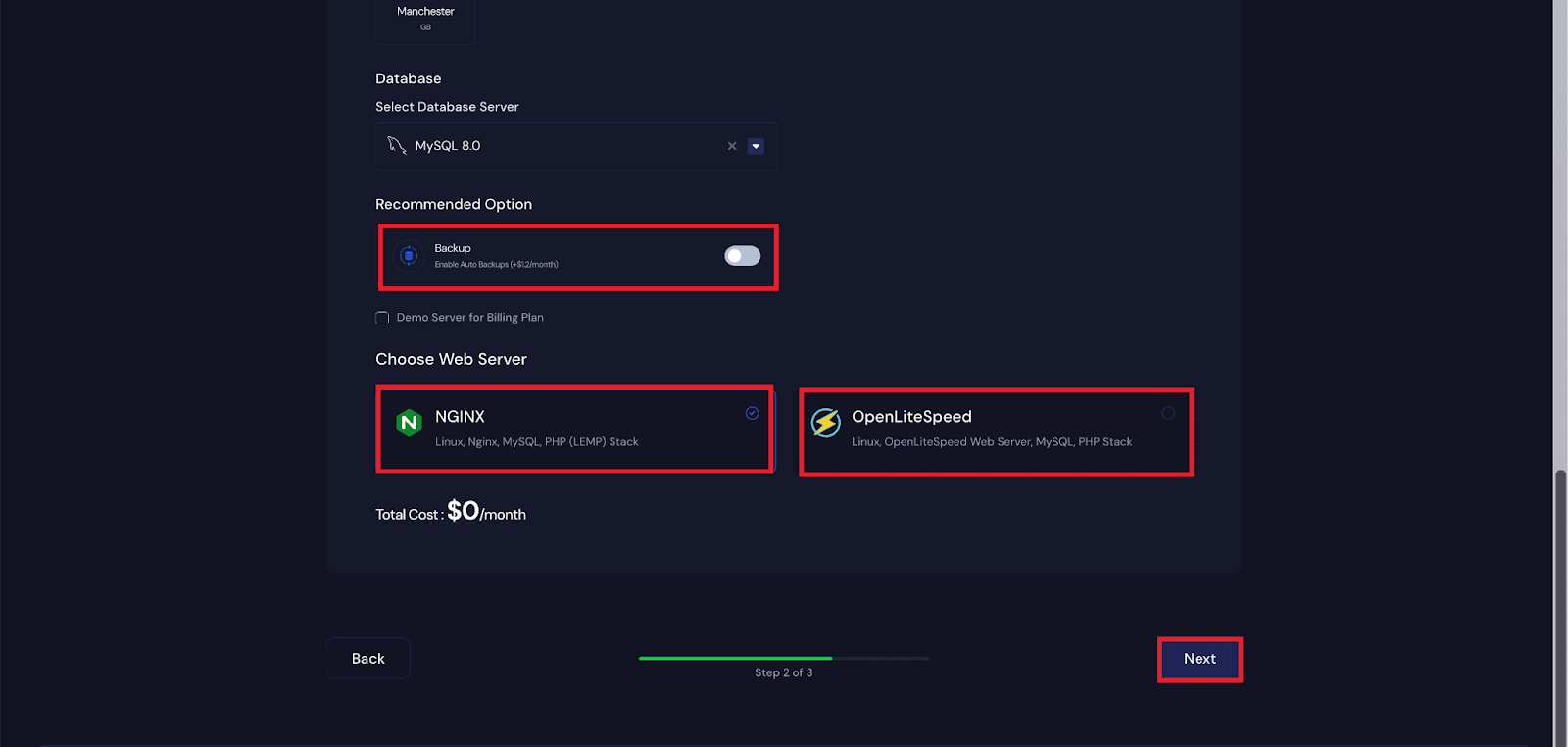Enable the Auto Backups toggle switch
This screenshot has height=747, width=1568.
tap(742, 256)
